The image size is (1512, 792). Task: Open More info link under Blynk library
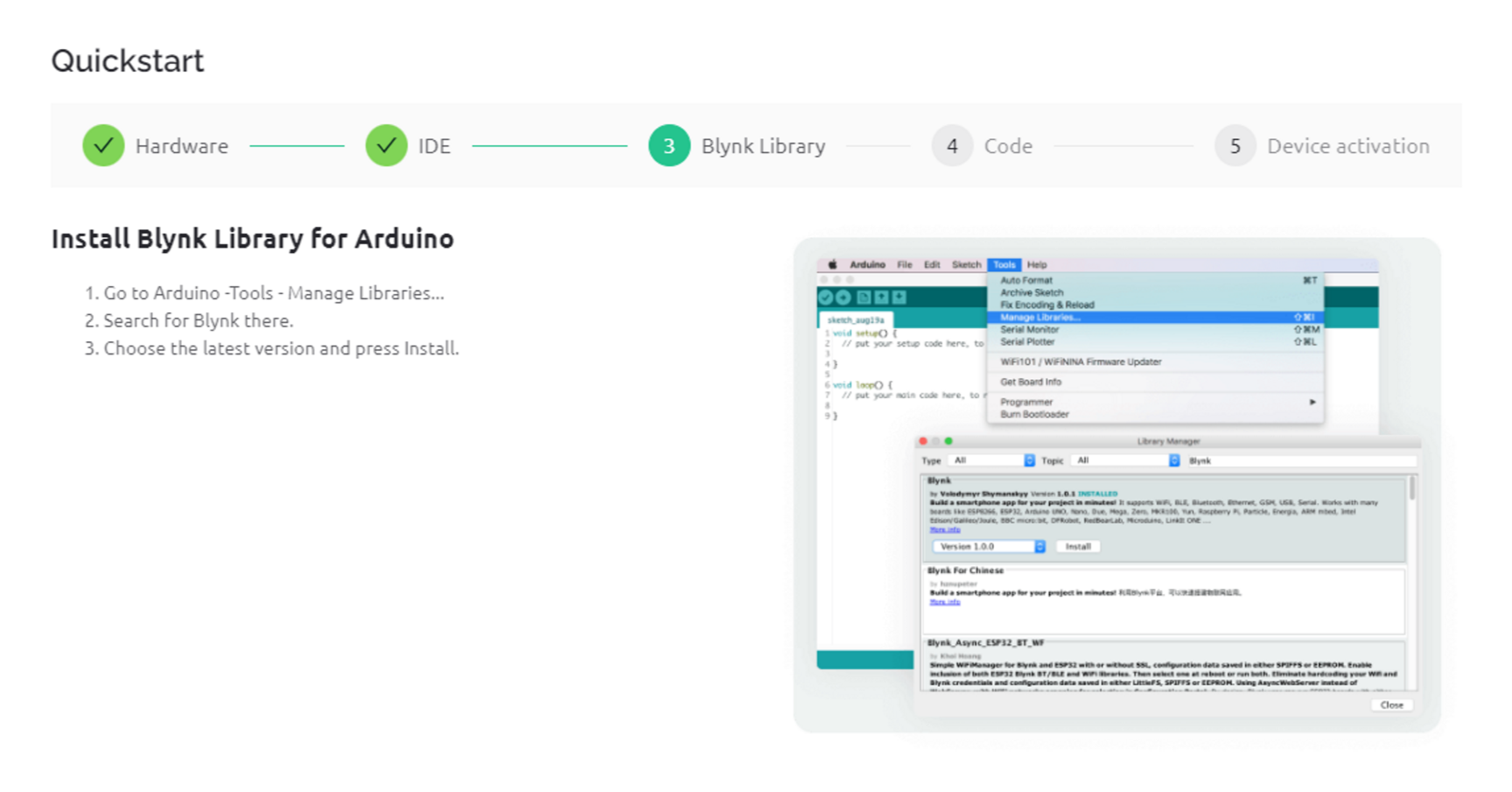tap(945, 529)
